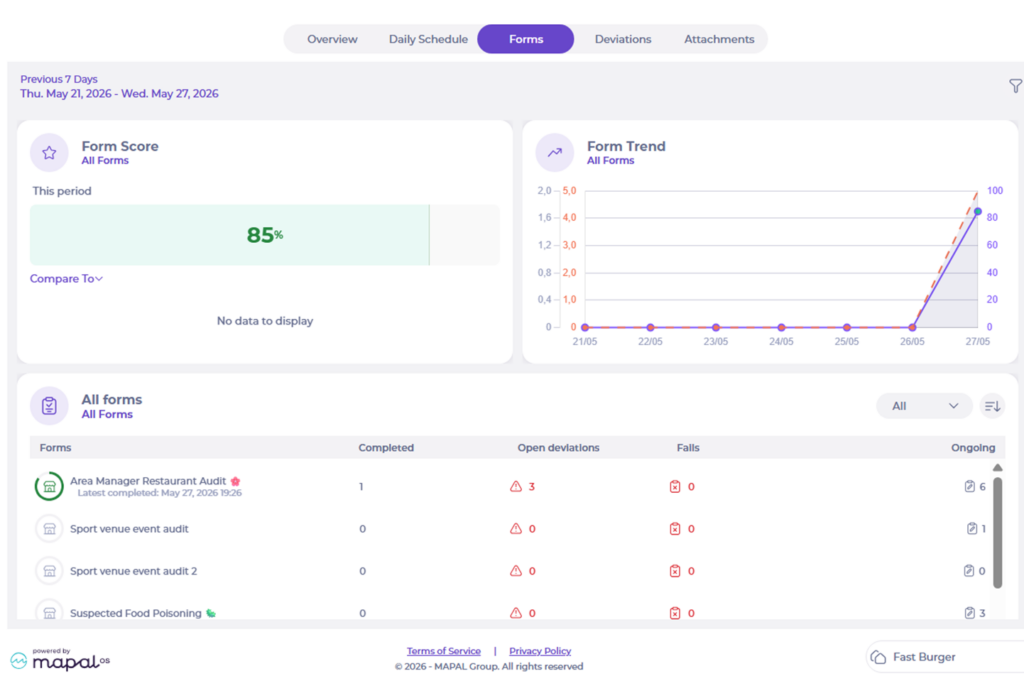Open Area Manager Restaurant Audit open deviations warning icon
Viewport: 1024px width, 681px height.
pyautogui.click(x=516, y=486)
